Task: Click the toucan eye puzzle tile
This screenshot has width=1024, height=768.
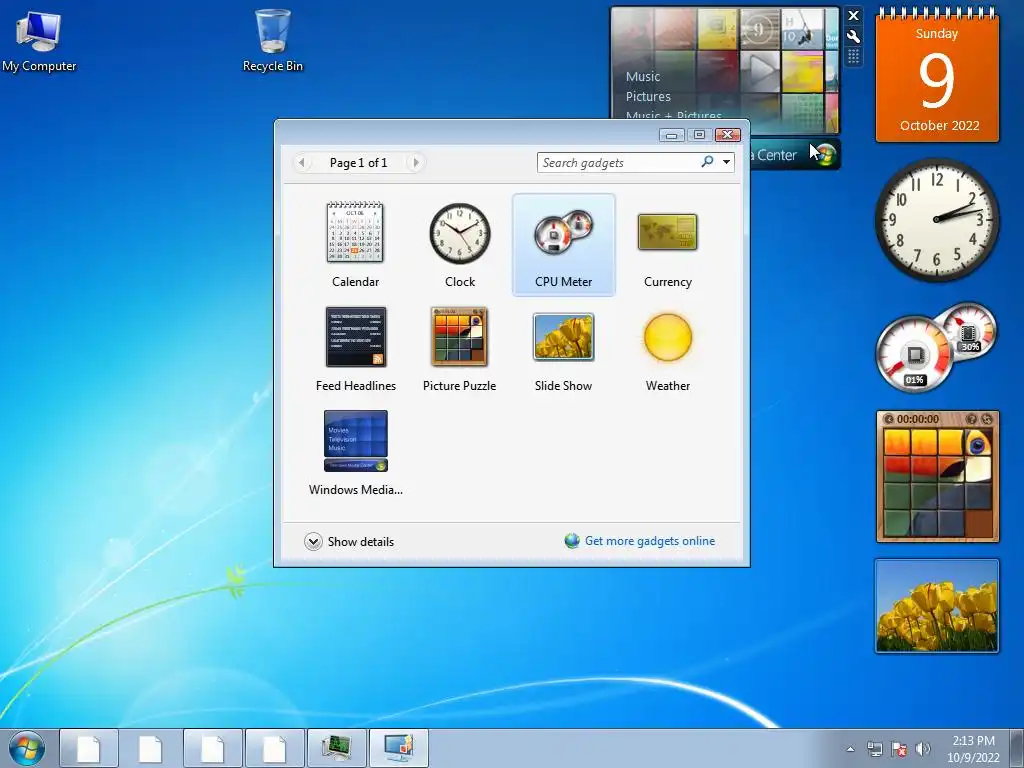Action: [978, 443]
